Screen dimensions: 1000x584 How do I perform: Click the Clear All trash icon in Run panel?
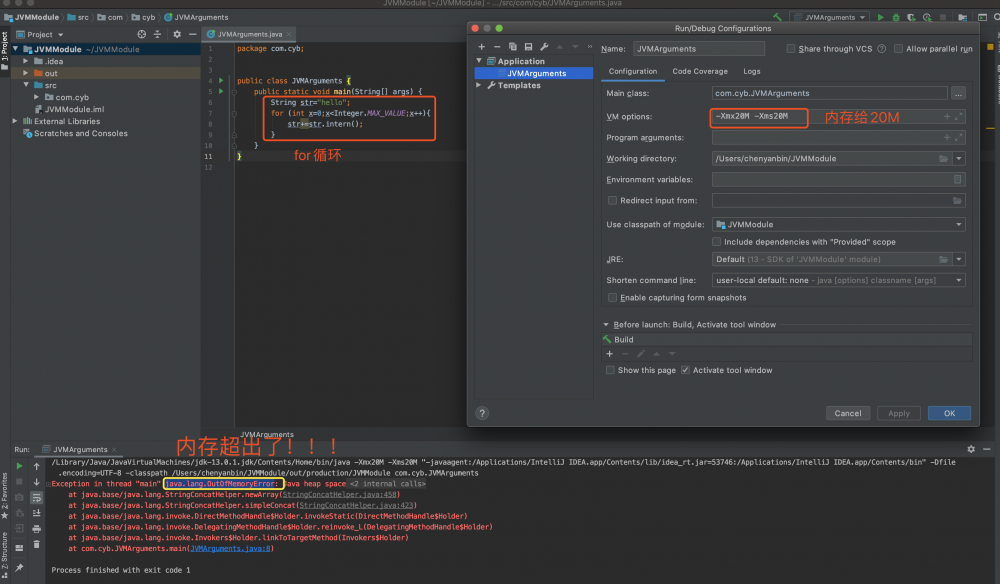pyautogui.click(x=37, y=544)
